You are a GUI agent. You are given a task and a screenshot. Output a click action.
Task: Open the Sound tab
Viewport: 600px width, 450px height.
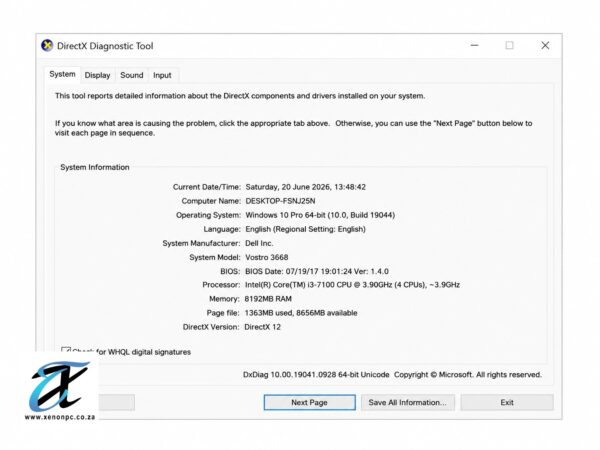[x=132, y=75]
